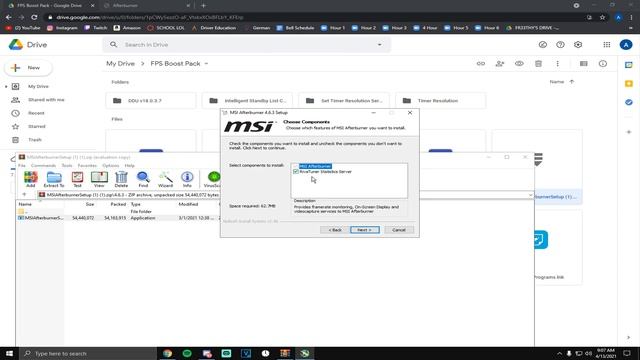Open the Intelligent Standby List Cleaner folder

[x=247, y=100]
